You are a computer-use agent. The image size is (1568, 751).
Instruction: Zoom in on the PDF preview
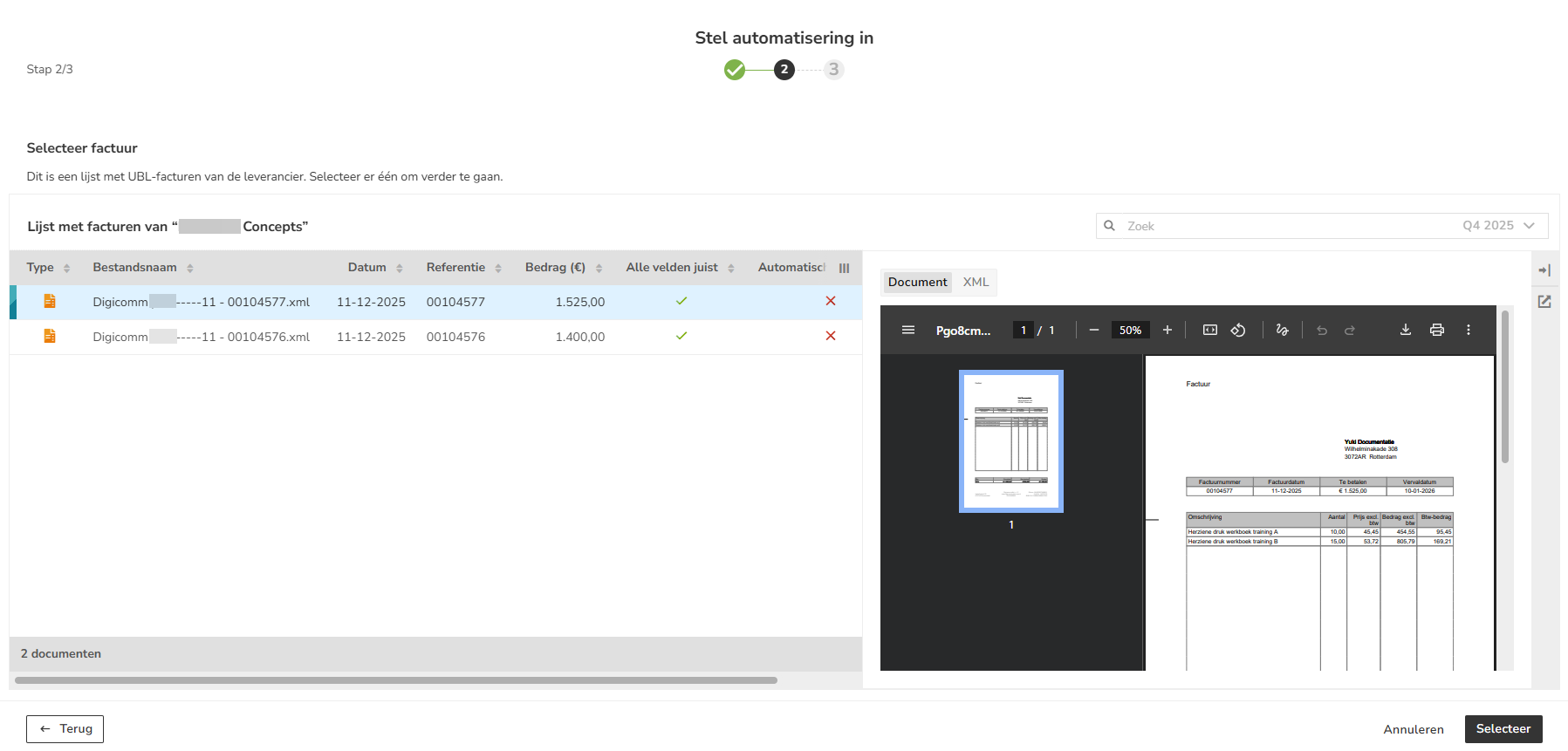(1167, 330)
